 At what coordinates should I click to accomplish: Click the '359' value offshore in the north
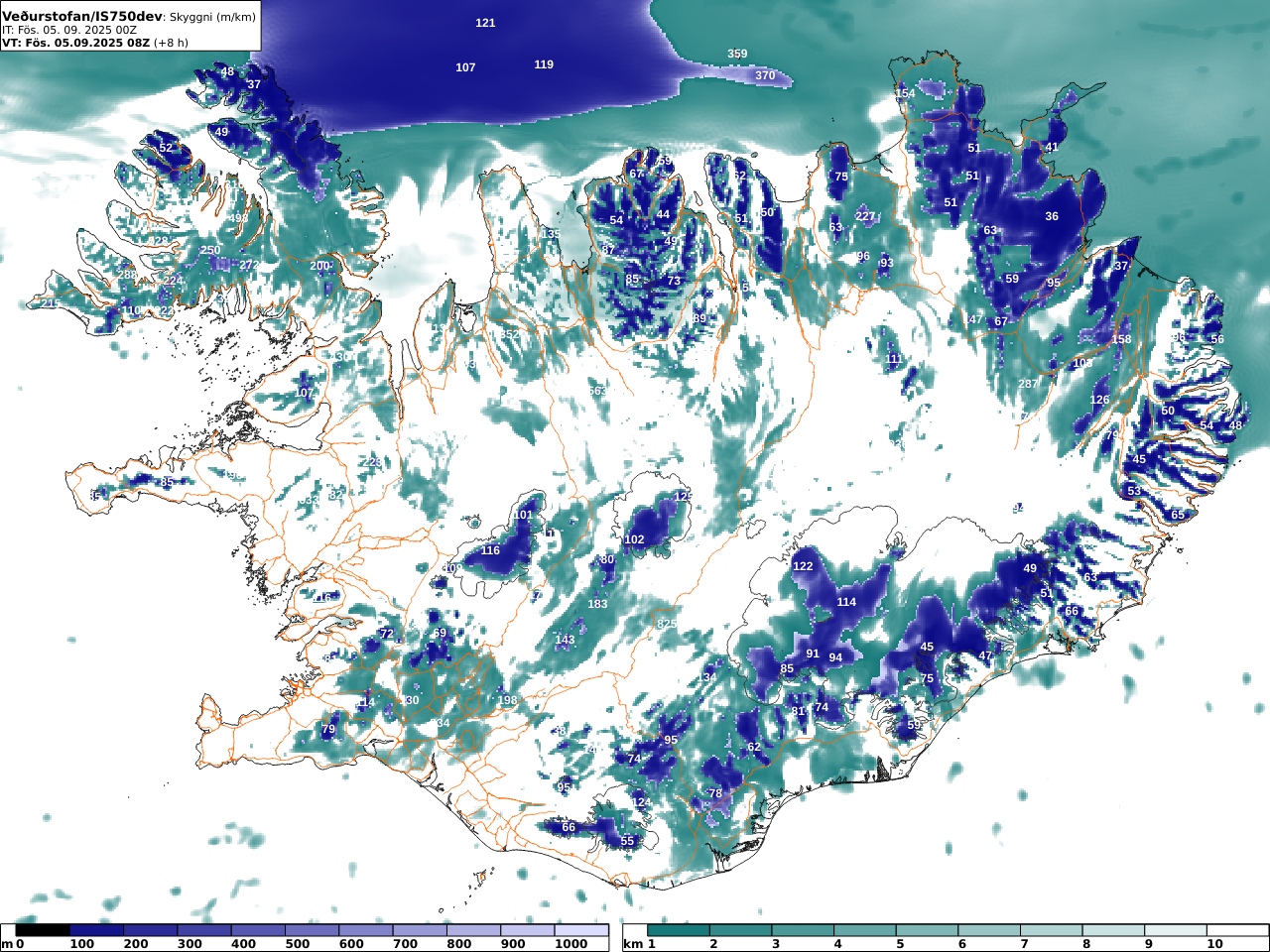click(737, 54)
